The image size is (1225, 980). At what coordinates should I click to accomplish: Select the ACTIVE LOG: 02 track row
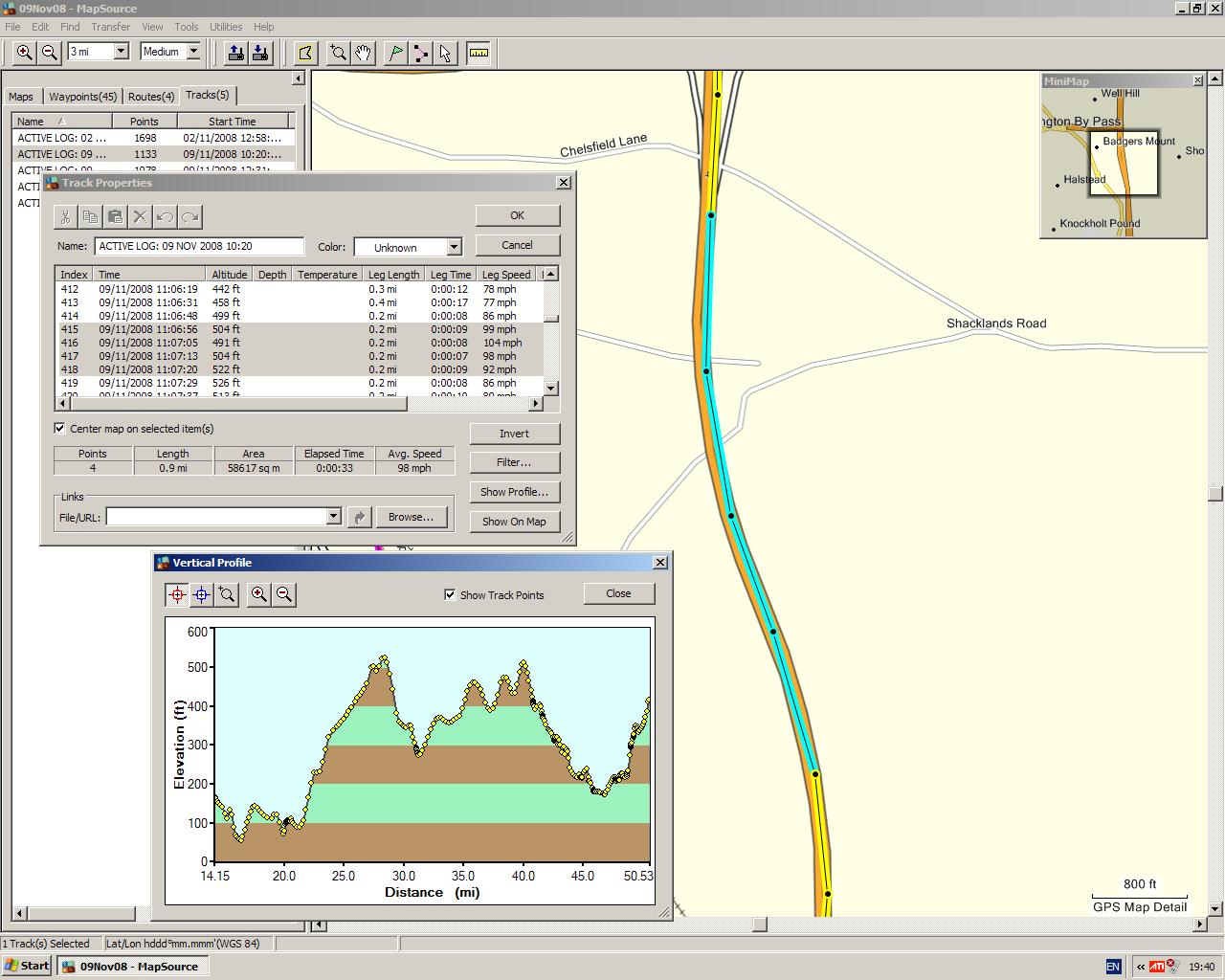click(153, 138)
